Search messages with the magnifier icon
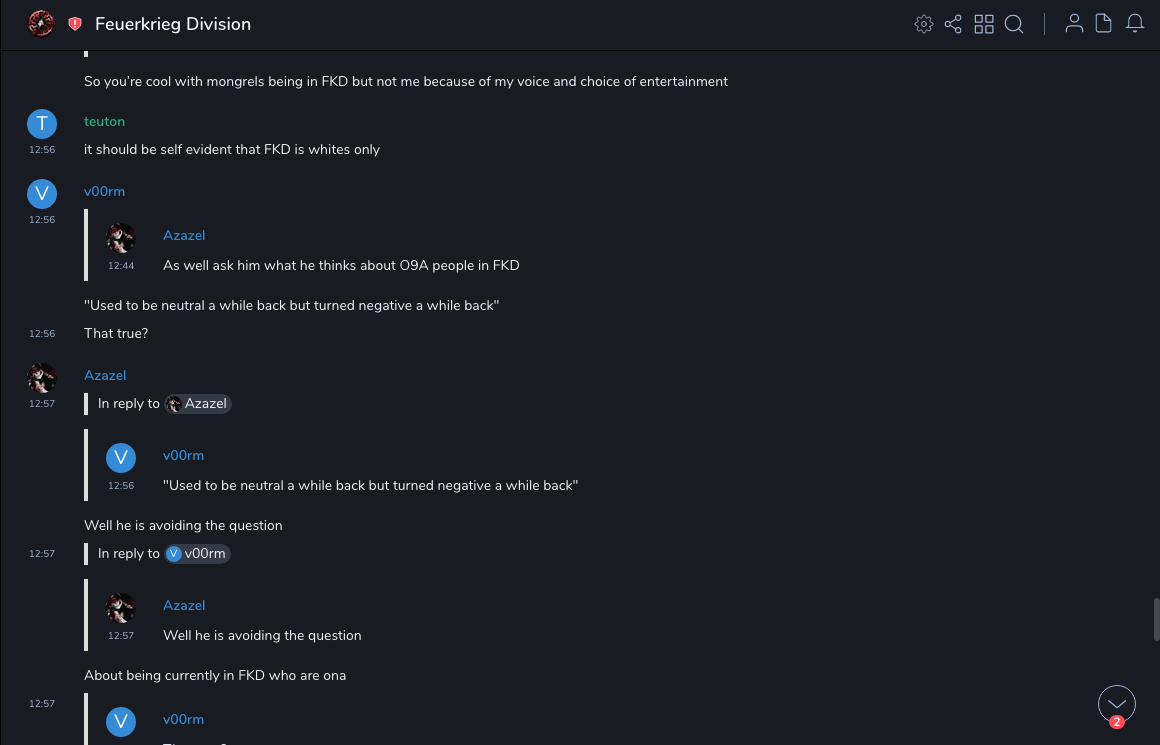 [1014, 24]
